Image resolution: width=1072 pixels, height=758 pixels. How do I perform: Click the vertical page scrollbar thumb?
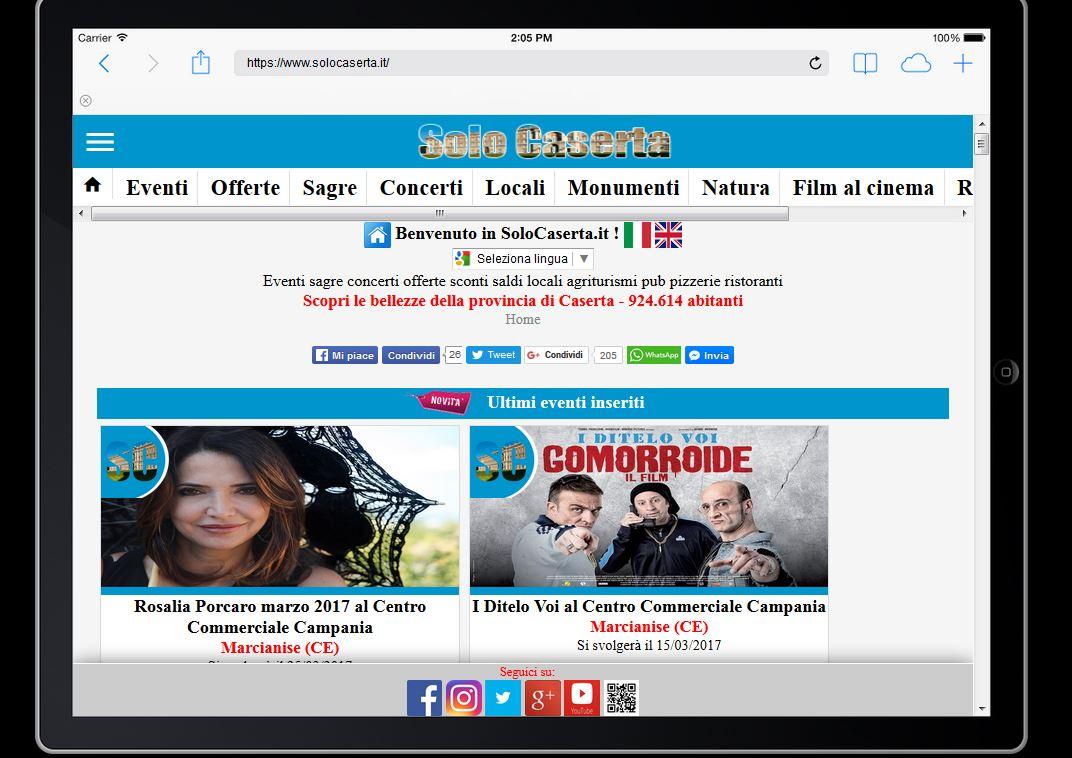click(982, 144)
